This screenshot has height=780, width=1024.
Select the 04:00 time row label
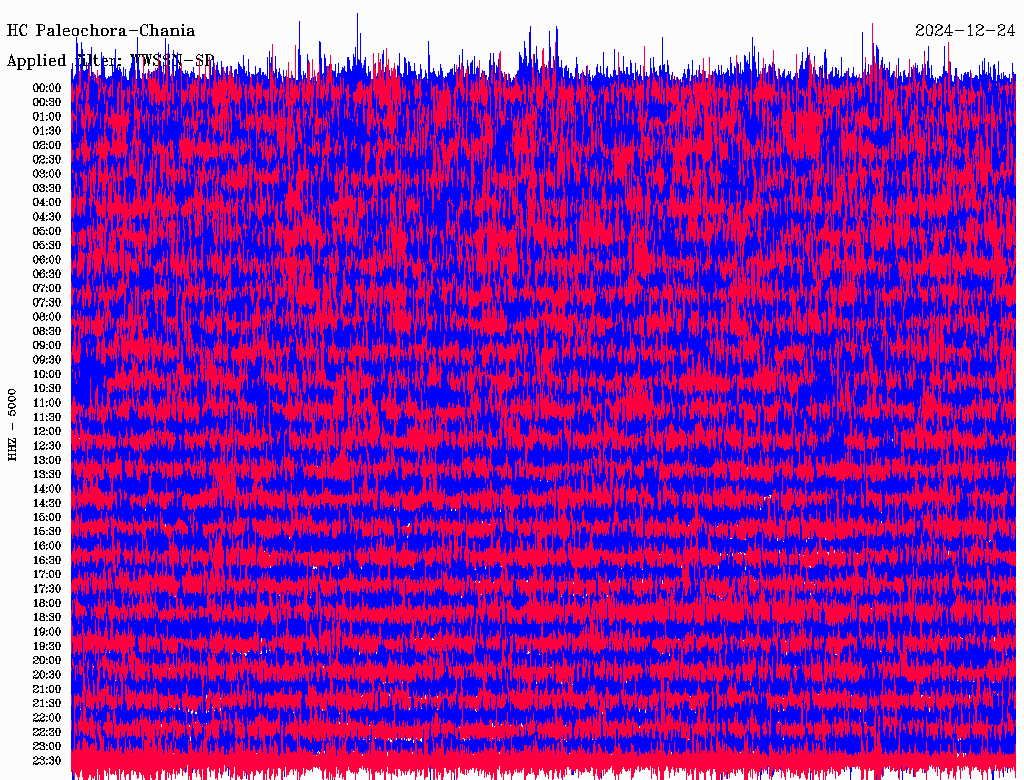47,203
